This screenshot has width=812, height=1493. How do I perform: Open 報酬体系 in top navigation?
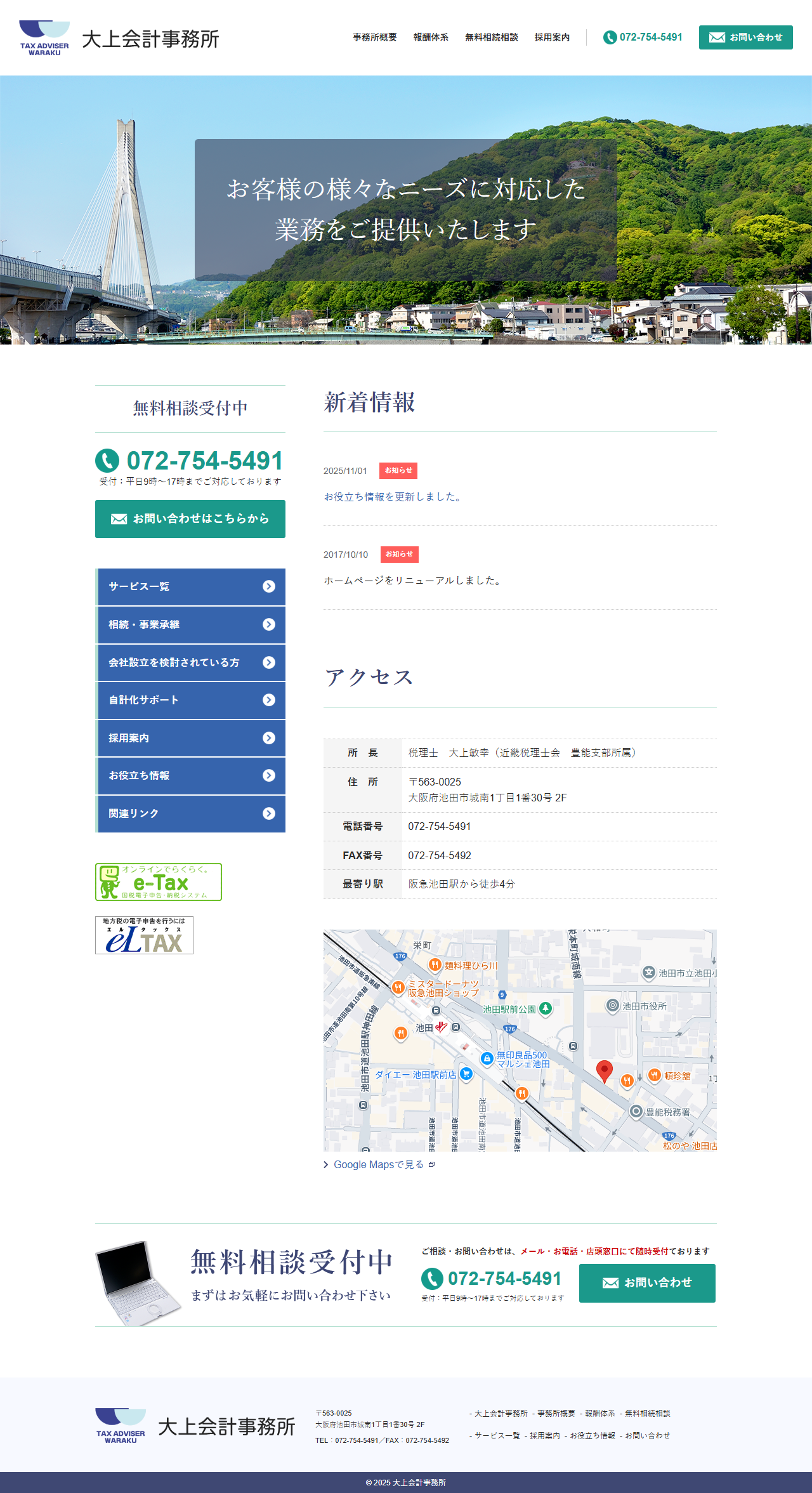(x=431, y=37)
